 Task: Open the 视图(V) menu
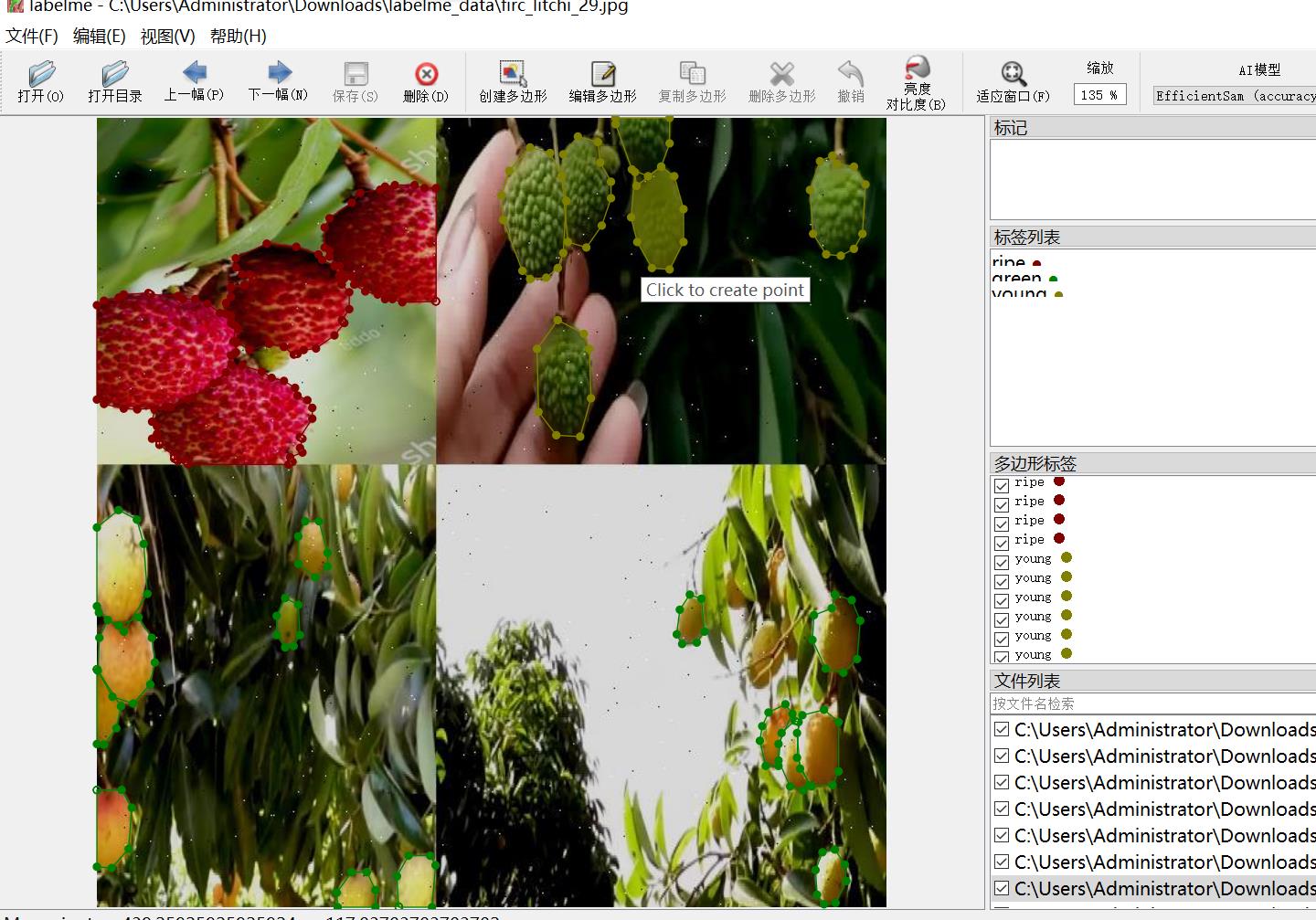point(168,37)
